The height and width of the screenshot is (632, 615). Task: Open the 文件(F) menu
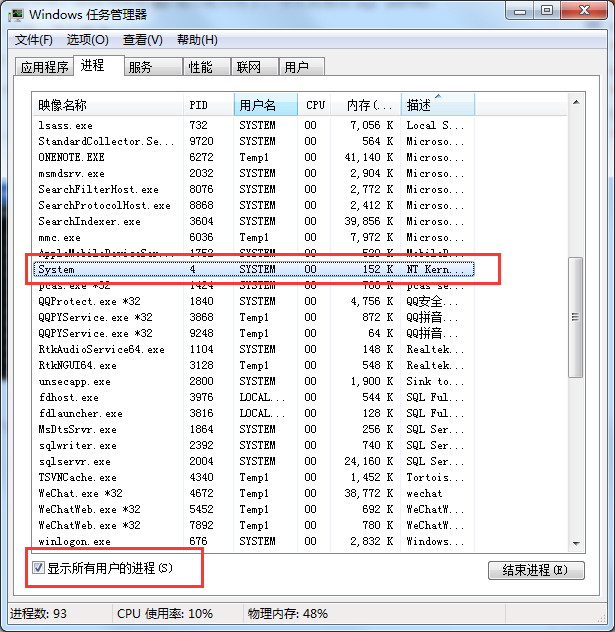pyautogui.click(x=34, y=40)
